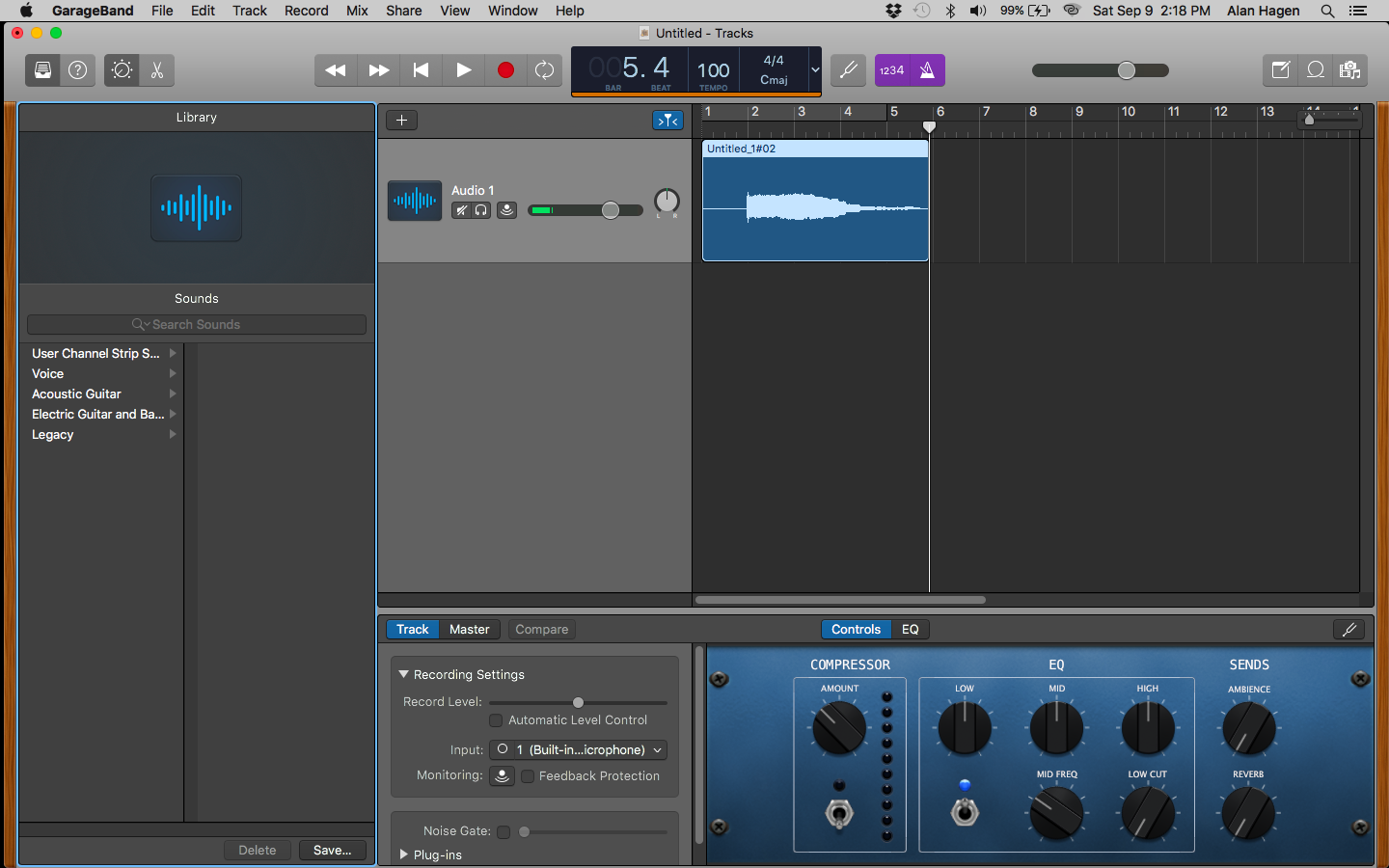1389x868 pixels.
Task: Toggle the Cycle loop button
Action: point(545,70)
